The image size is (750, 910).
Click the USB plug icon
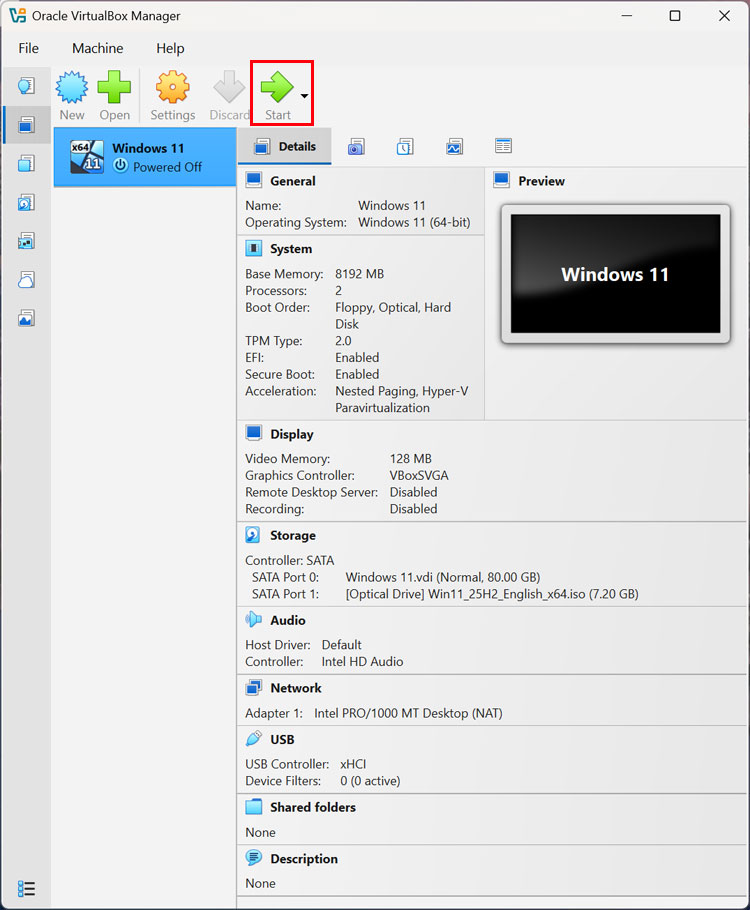pos(254,738)
